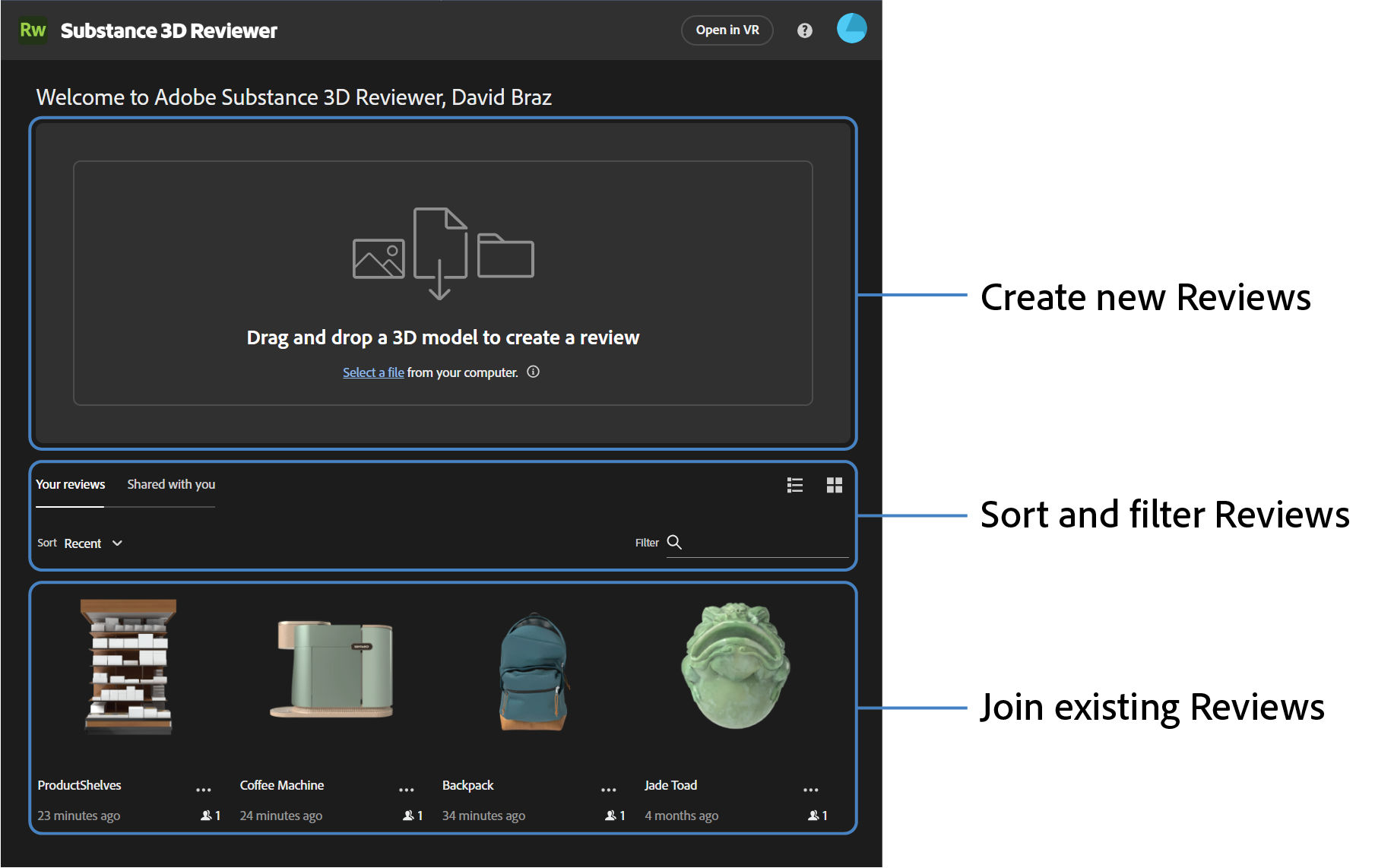Open the ProductShelves review thumbnail
This screenshot has height=868, width=1394.
128,667
